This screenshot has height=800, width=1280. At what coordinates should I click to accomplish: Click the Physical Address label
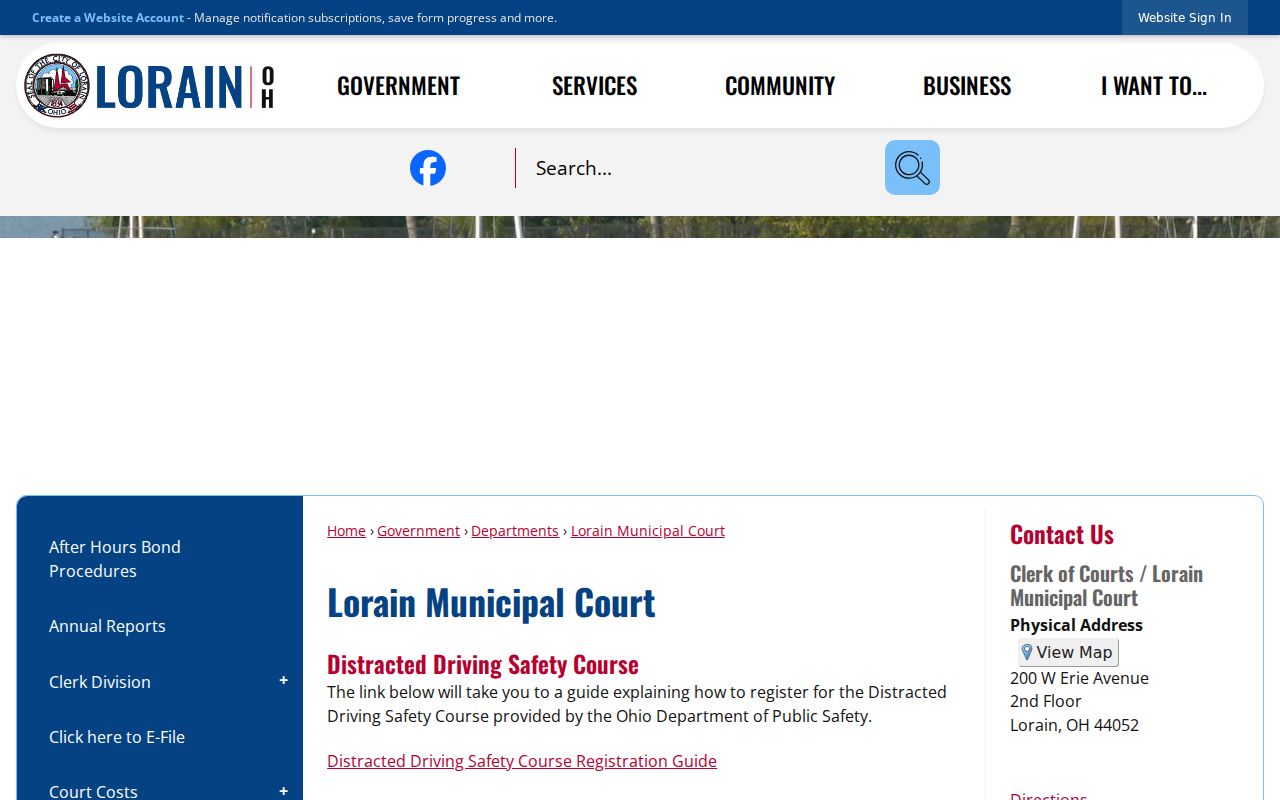(1076, 625)
